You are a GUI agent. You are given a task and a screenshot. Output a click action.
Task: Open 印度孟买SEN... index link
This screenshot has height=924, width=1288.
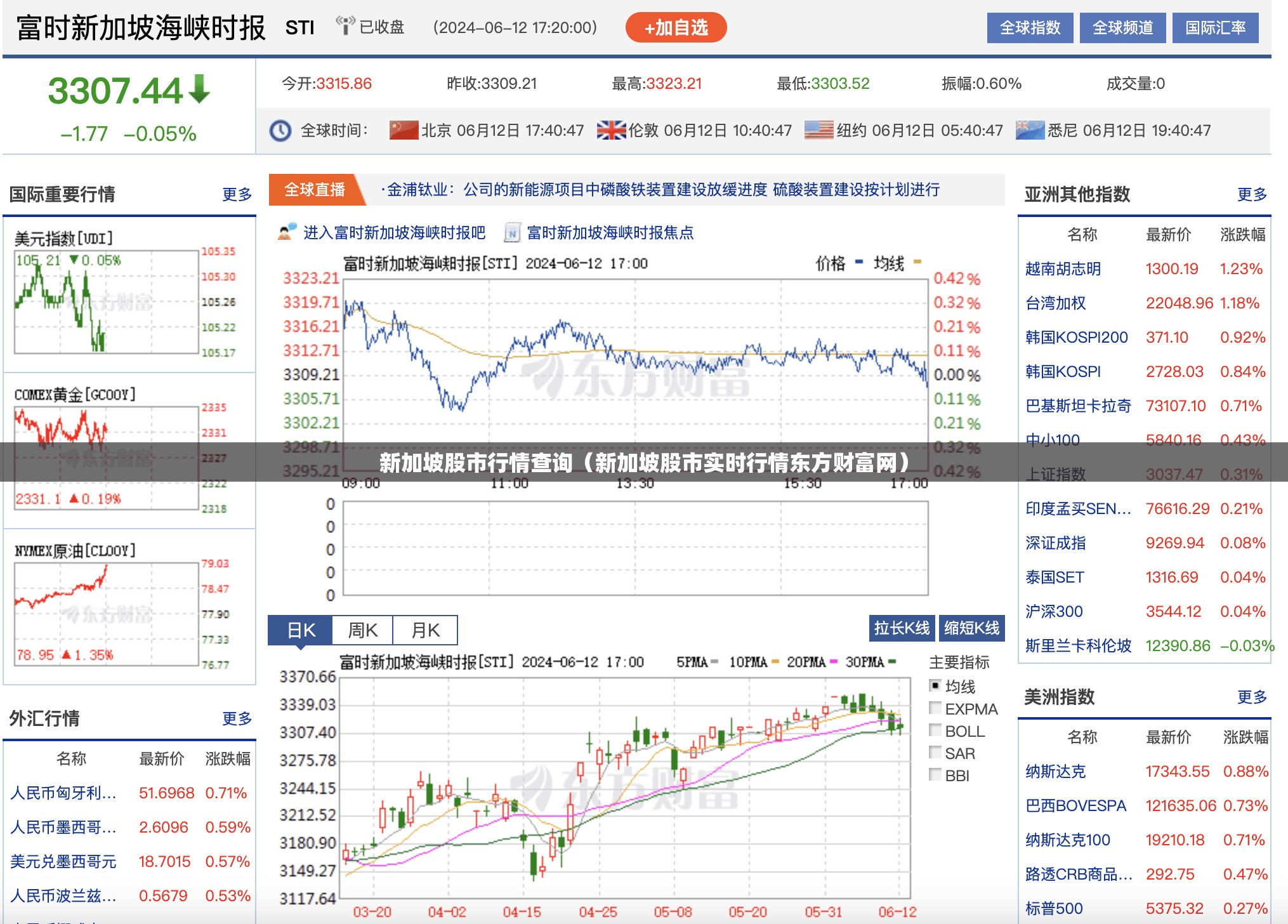pos(1078,509)
